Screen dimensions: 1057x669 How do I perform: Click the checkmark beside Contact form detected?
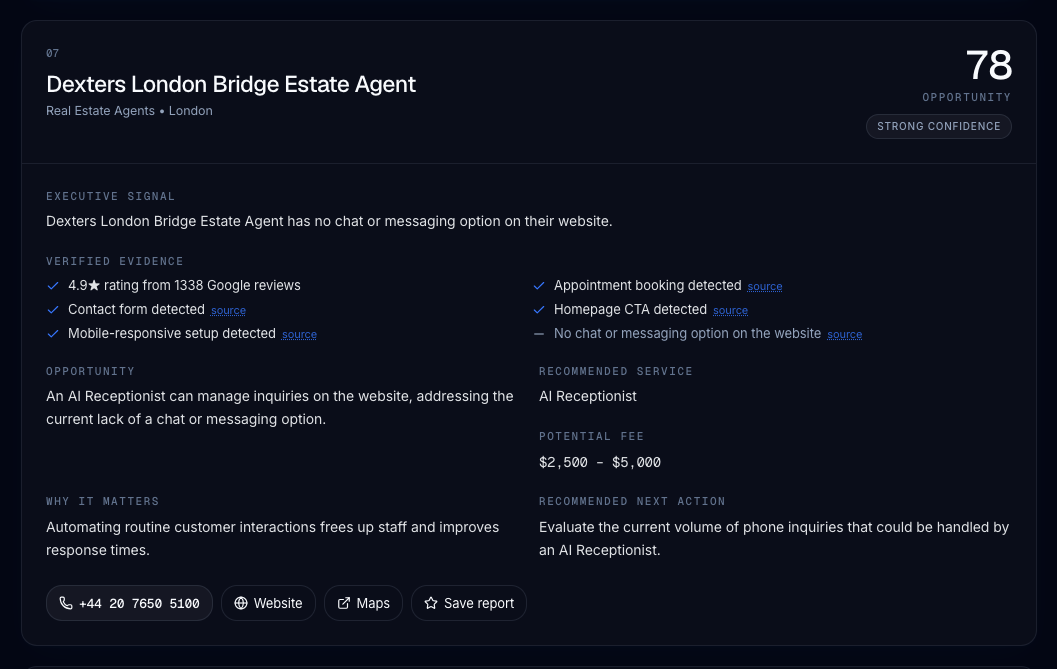53,310
